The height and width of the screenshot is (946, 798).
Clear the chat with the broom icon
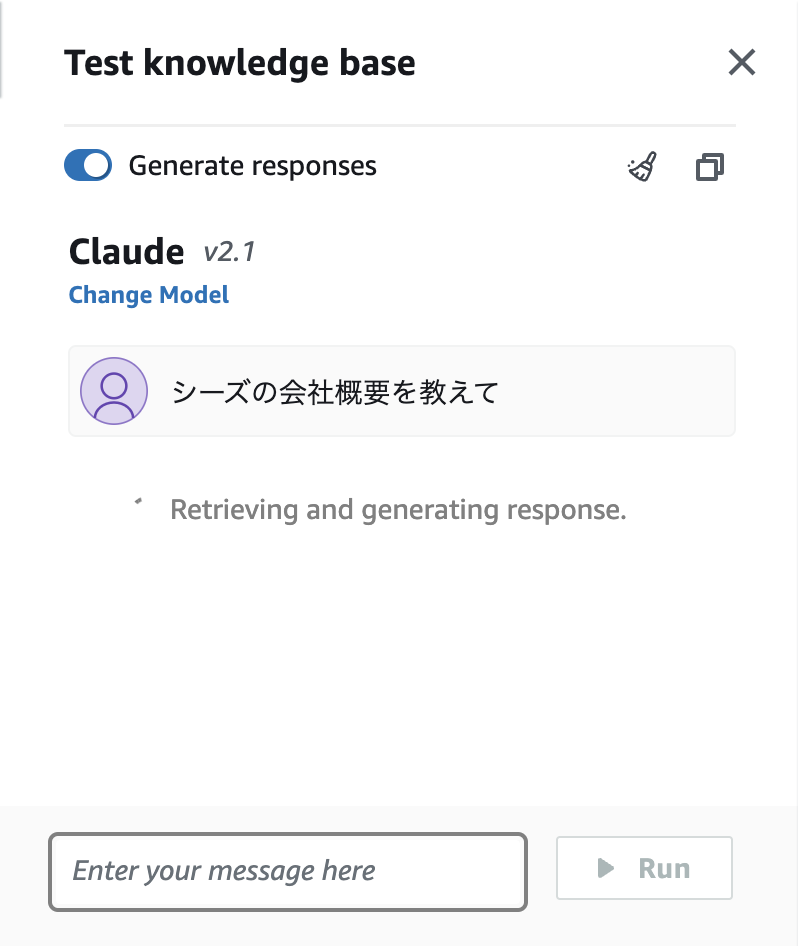click(642, 167)
